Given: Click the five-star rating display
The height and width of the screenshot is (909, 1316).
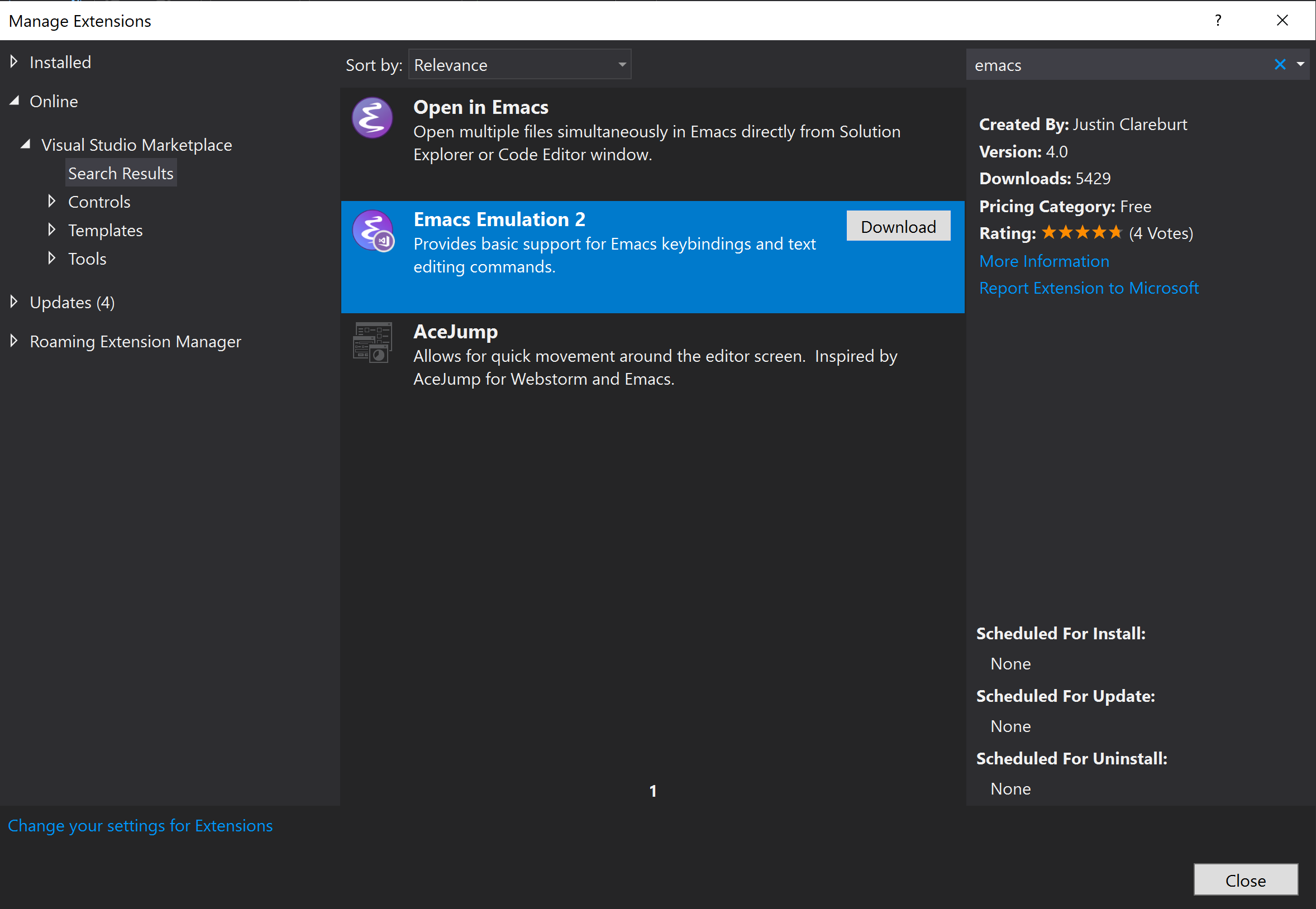Looking at the screenshot, I should (1081, 233).
